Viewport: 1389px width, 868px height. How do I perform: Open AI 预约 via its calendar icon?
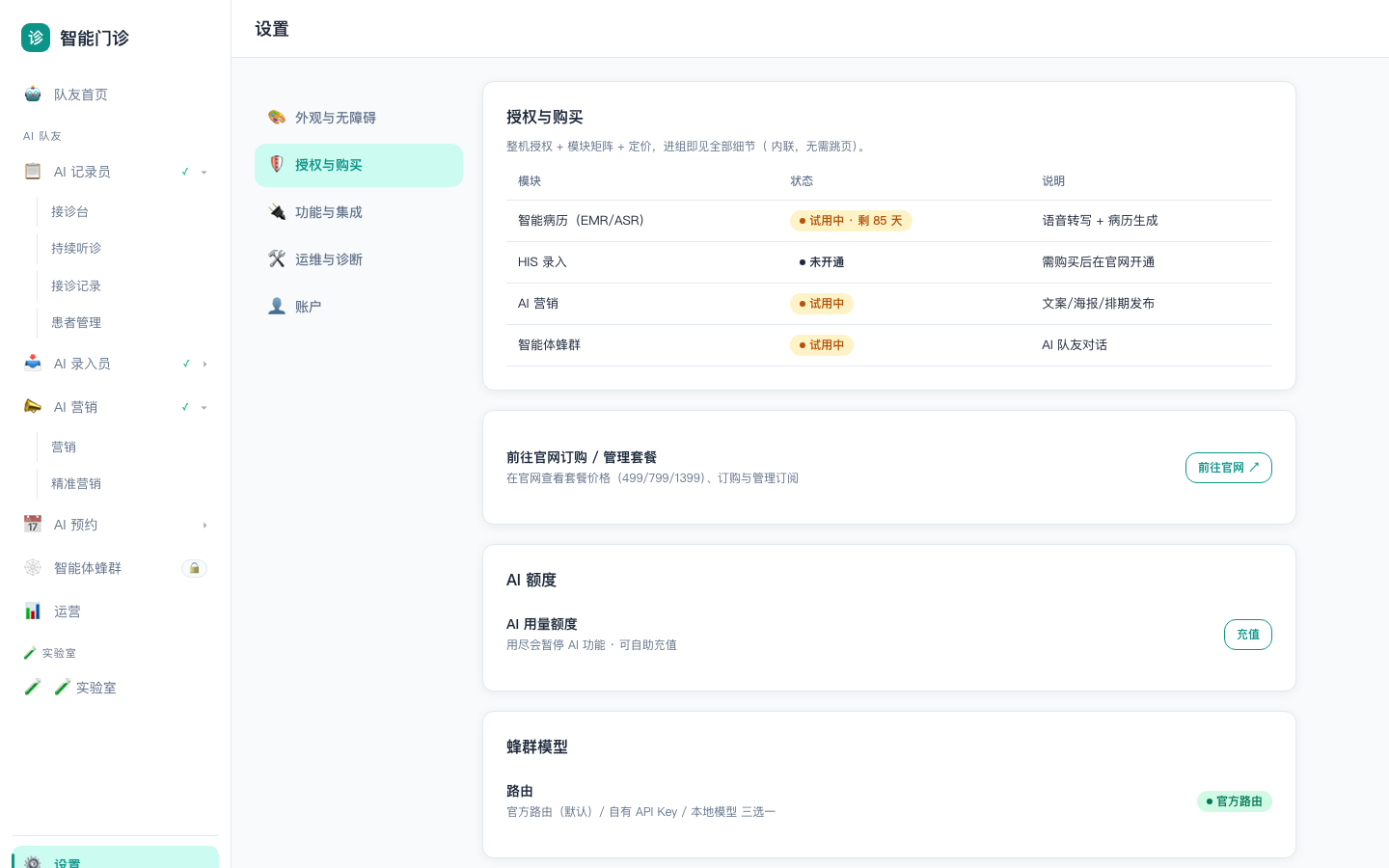coord(33,524)
